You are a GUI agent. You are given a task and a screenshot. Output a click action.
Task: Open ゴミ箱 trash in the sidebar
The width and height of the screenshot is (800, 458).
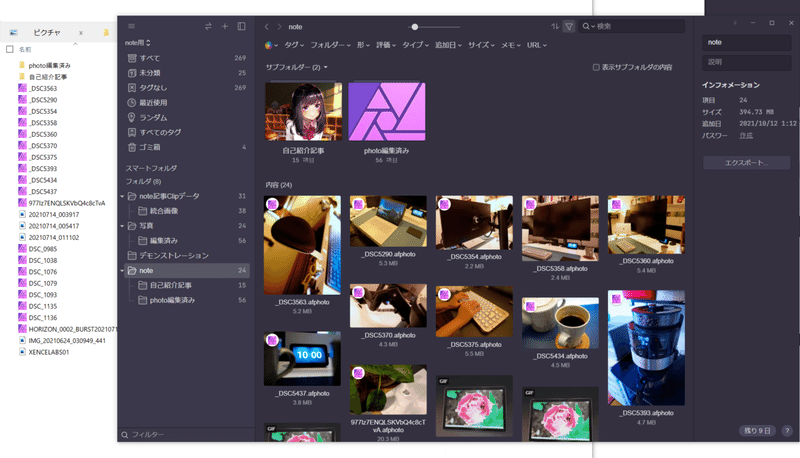tap(186, 147)
